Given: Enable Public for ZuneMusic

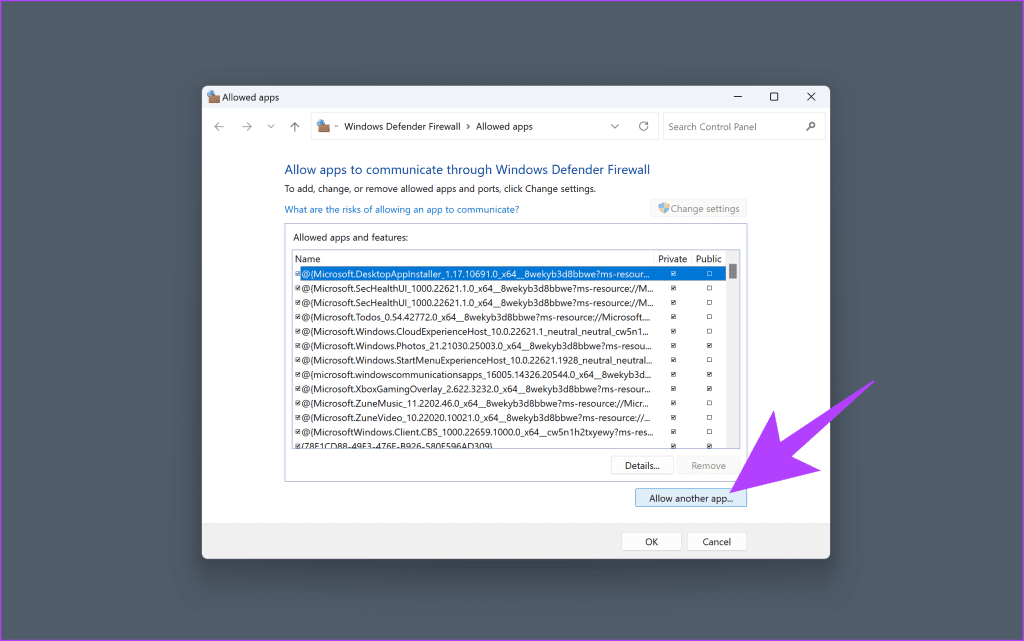Looking at the screenshot, I should point(709,403).
